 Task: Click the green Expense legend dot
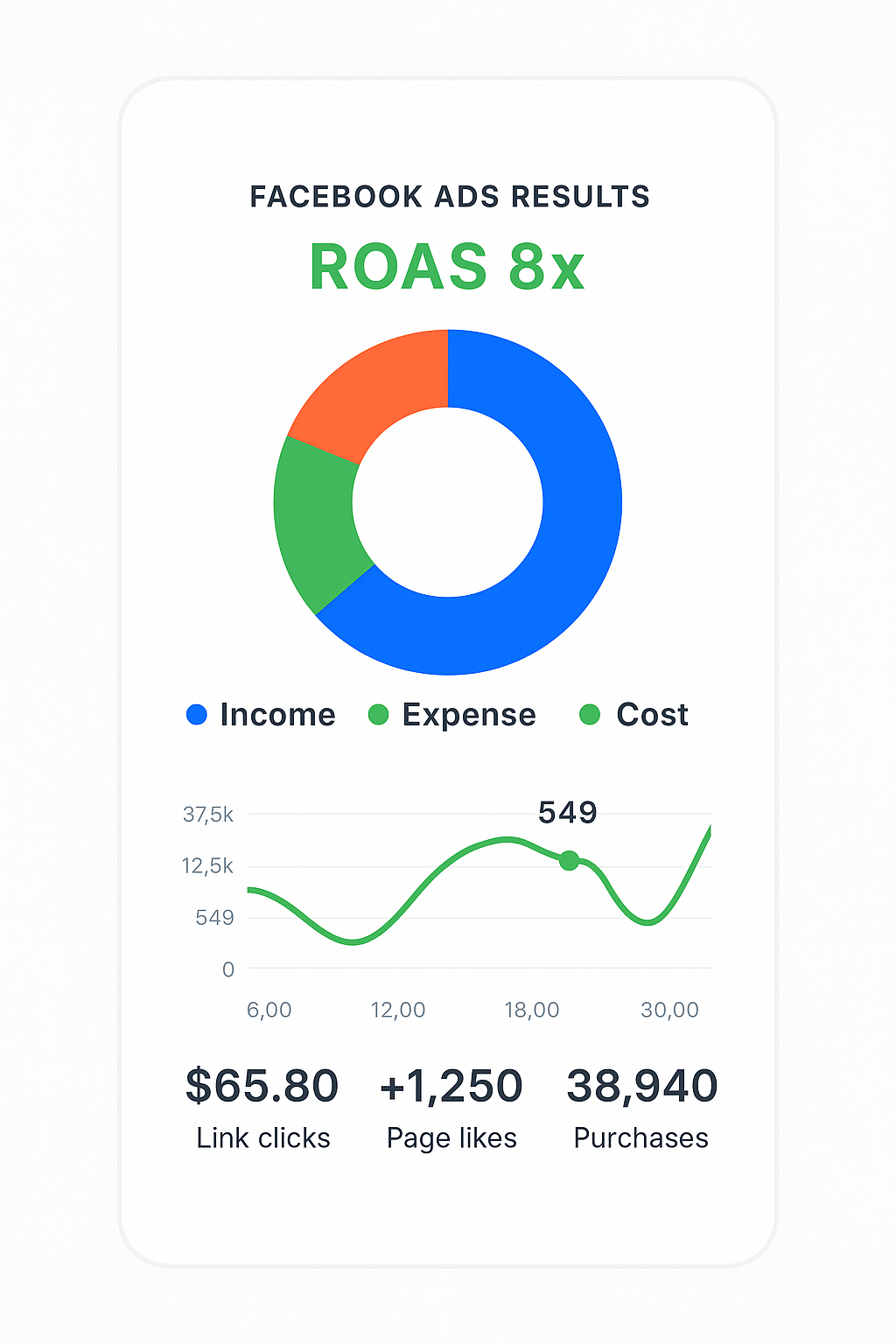378,715
